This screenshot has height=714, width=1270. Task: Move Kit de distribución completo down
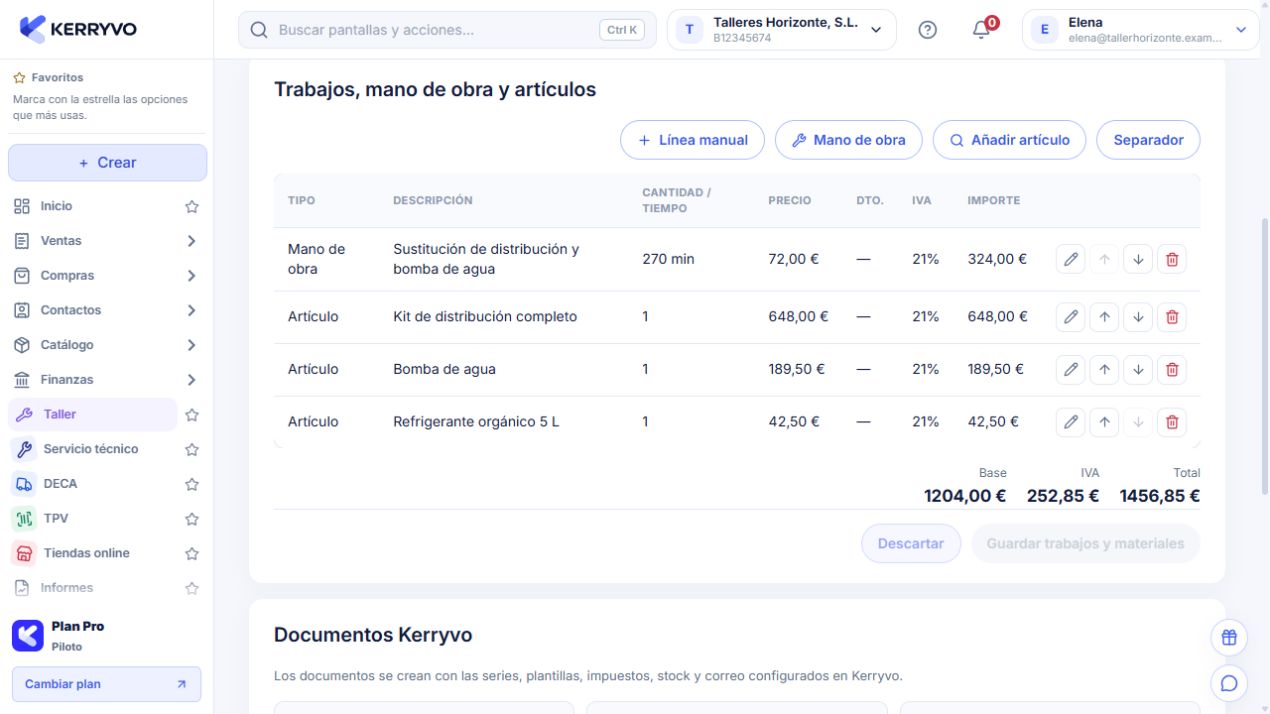pos(1138,317)
